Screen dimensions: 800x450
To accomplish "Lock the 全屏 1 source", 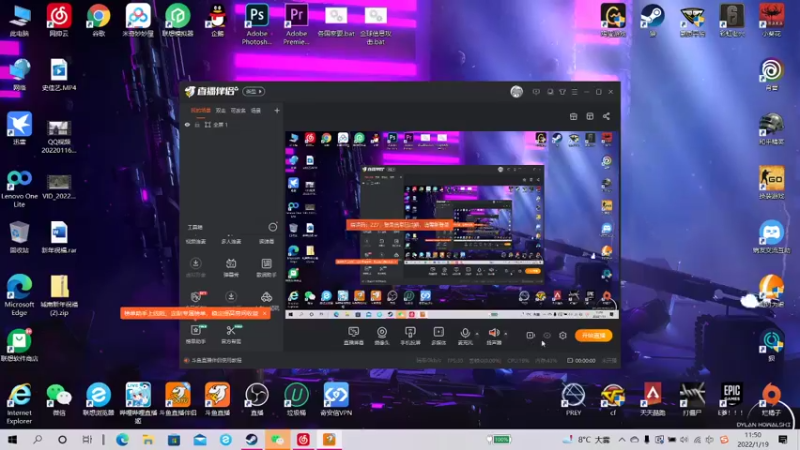I will tap(197, 124).
